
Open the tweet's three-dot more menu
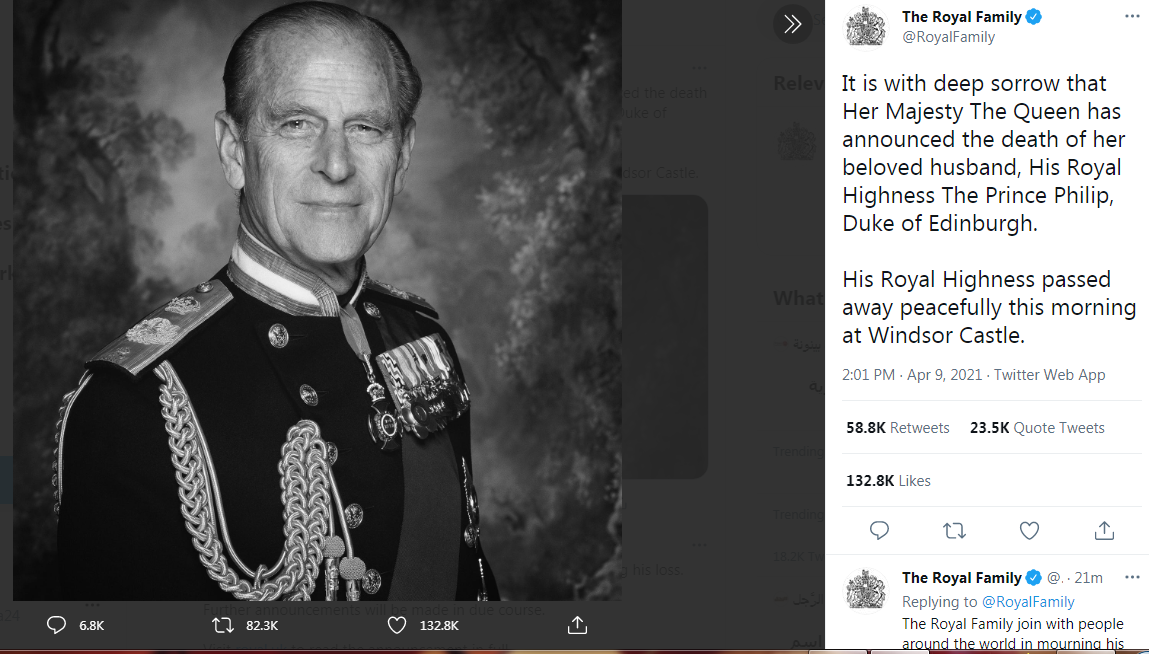coord(1131,17)
